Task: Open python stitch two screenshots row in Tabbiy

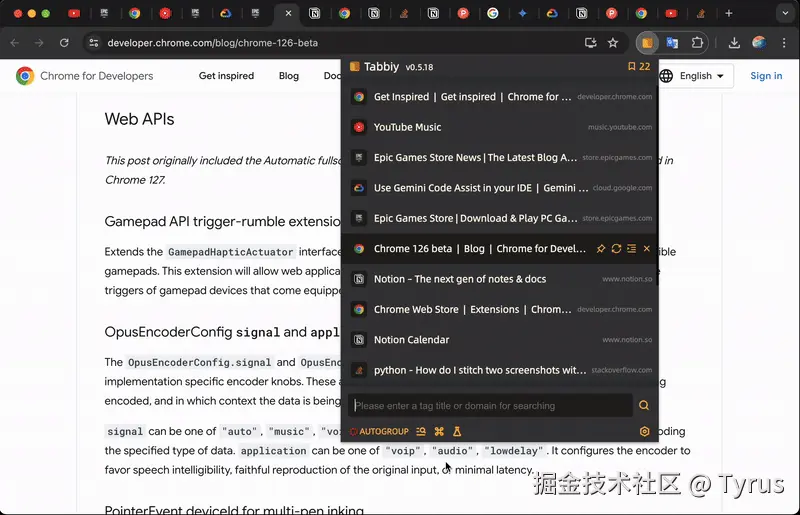Action: point(500,370)
